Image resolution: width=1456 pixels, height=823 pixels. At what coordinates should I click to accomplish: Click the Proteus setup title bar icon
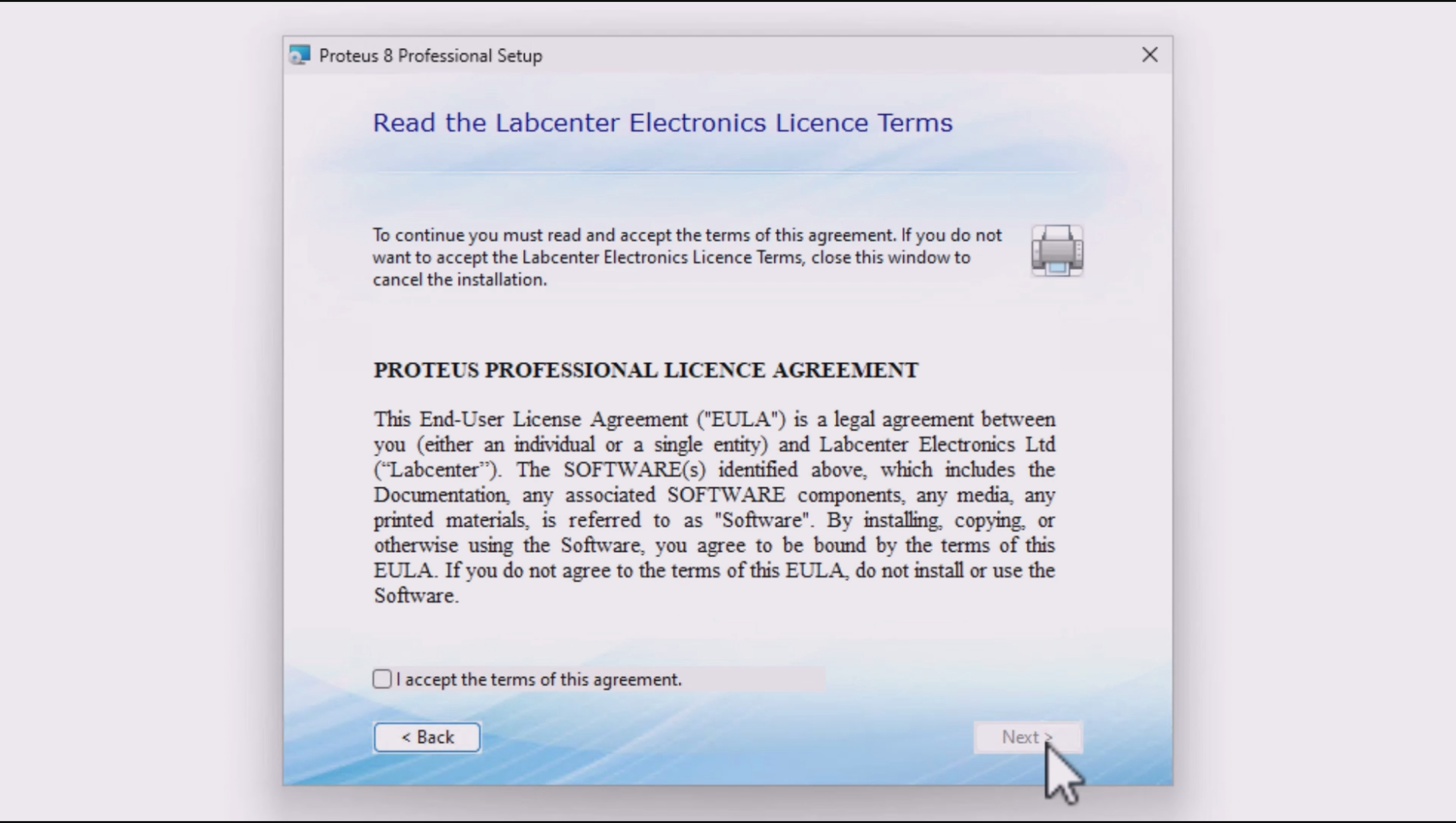[300, 55]
